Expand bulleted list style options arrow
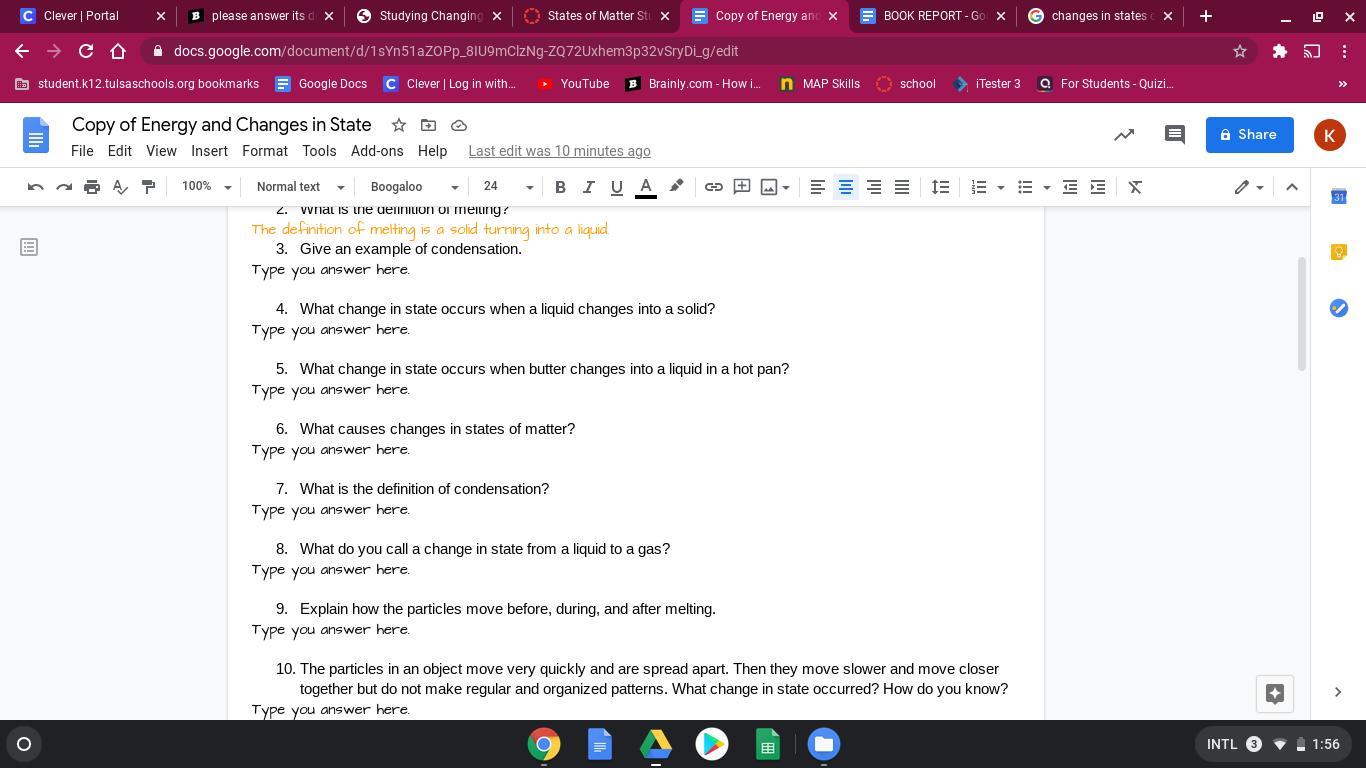1366x768 pixels. (1046, 187)
